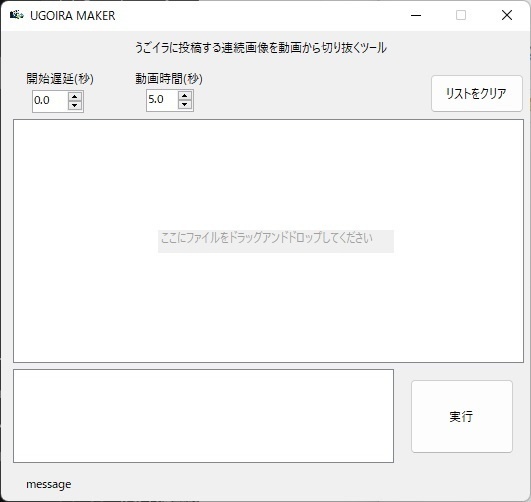
Task: Click the ここにファイルをドラッグアンドドロップしてください placeholder
Action: click(276, 241)
